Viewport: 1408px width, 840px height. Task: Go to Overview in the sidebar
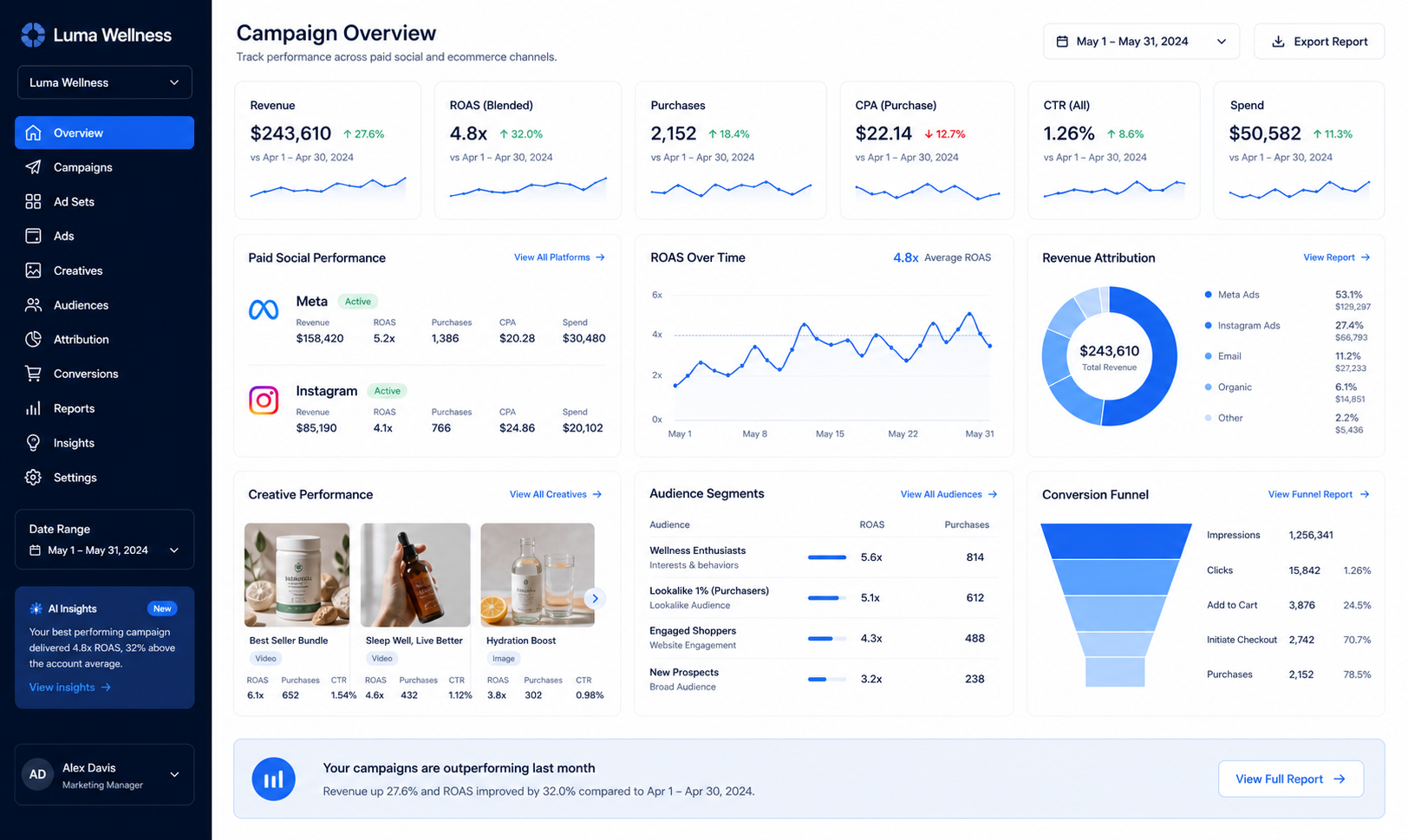coord(104,133)
